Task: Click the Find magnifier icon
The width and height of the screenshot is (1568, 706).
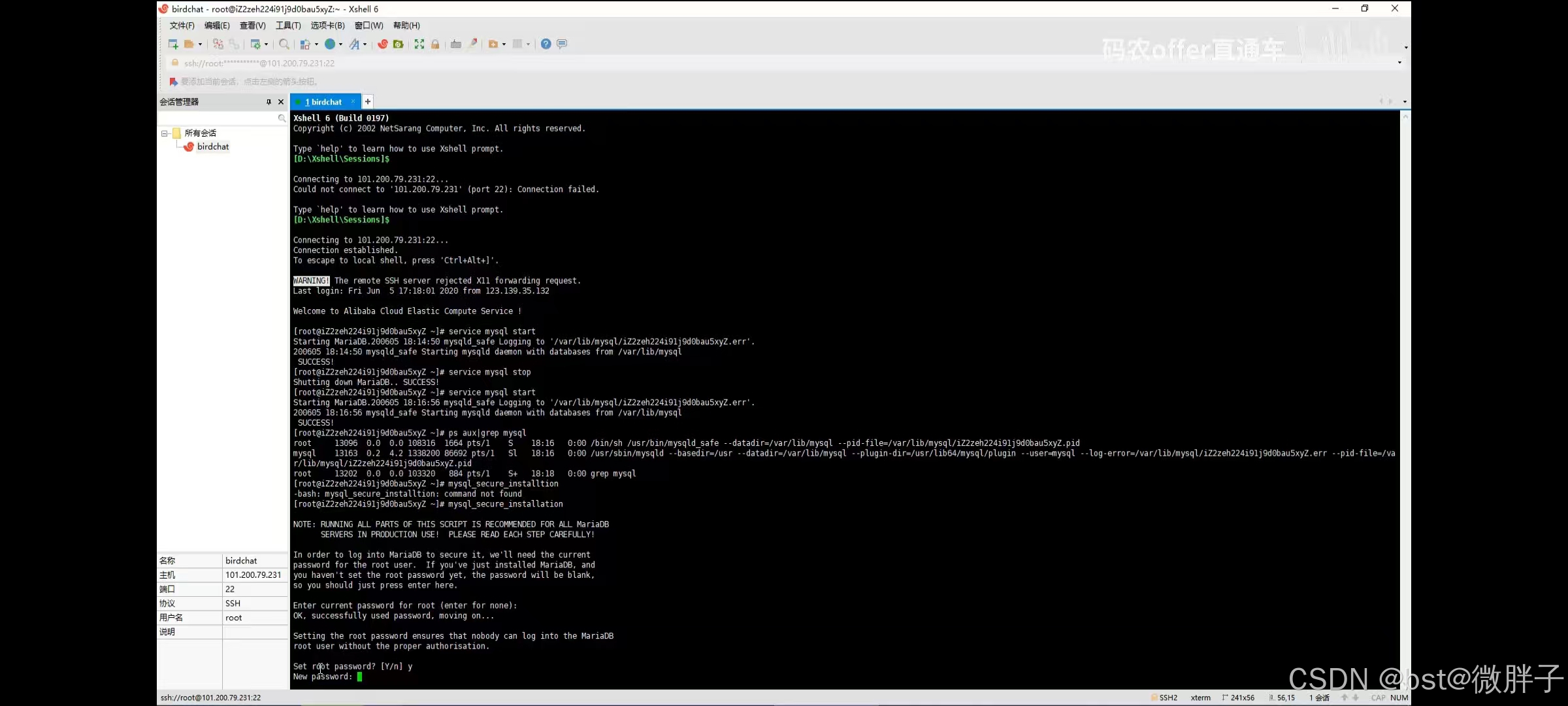Action: (284, 44)
